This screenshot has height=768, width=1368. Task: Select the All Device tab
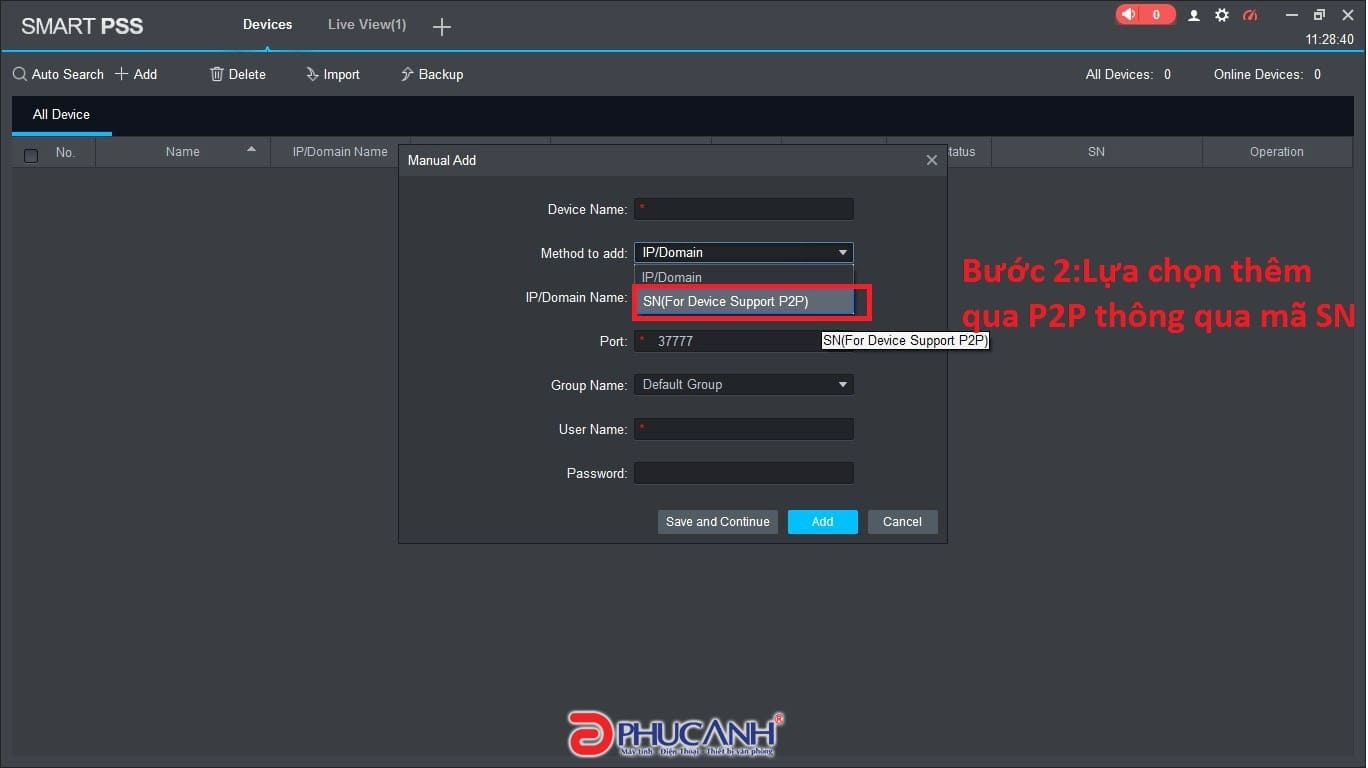tap(61, 114)
